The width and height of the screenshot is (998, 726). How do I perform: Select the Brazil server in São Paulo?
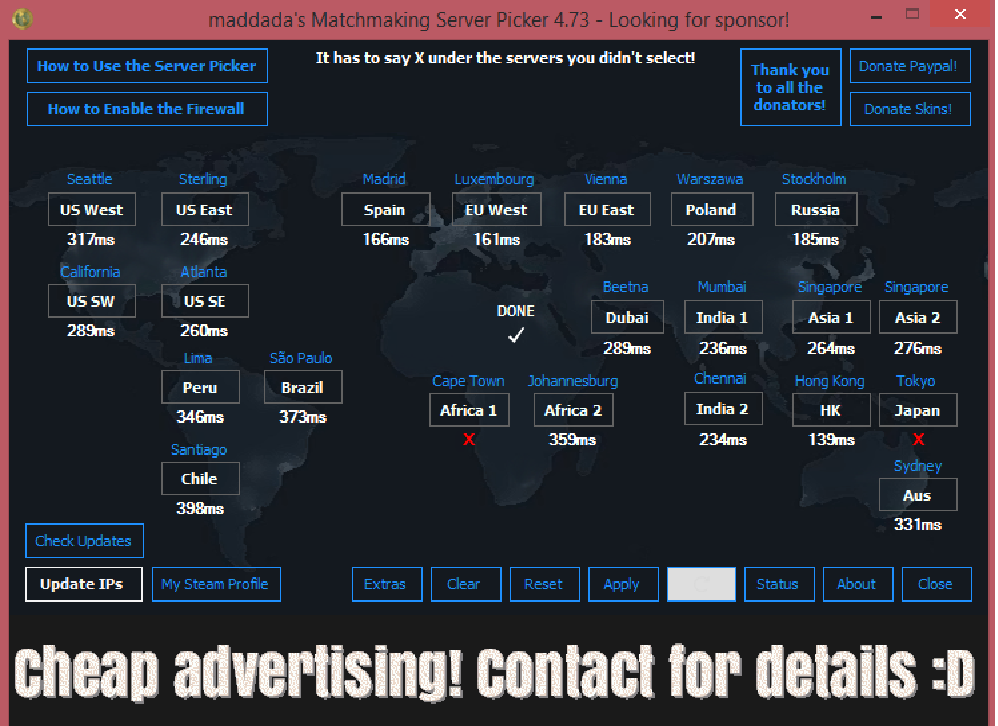tap(302, 388)
